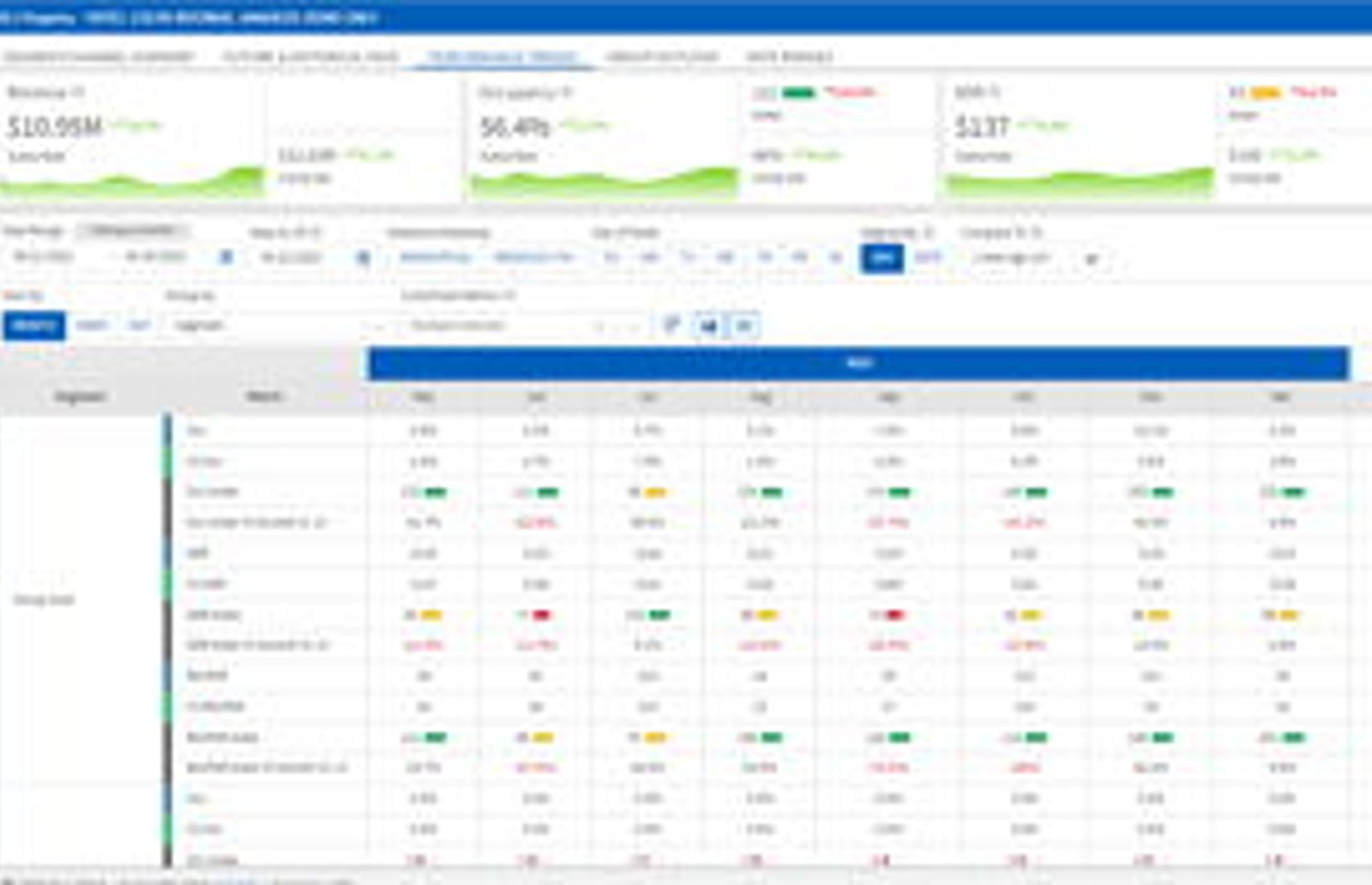Screen dimensions: 1372x885
Task: Open the calendar picker beside the single stay-by date
Action: point(364,256)
